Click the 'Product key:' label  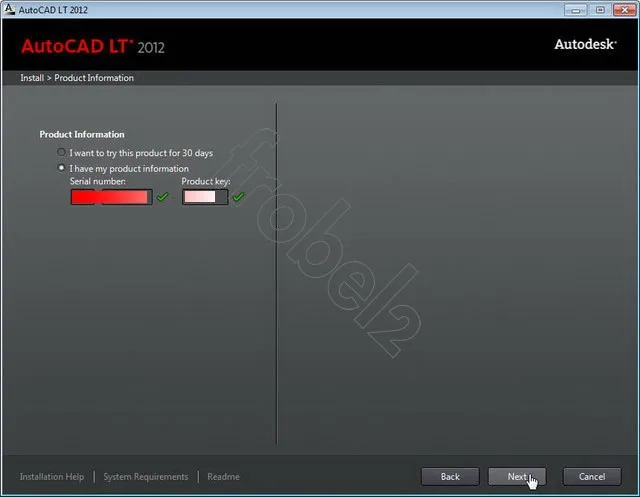coord(206,181)
